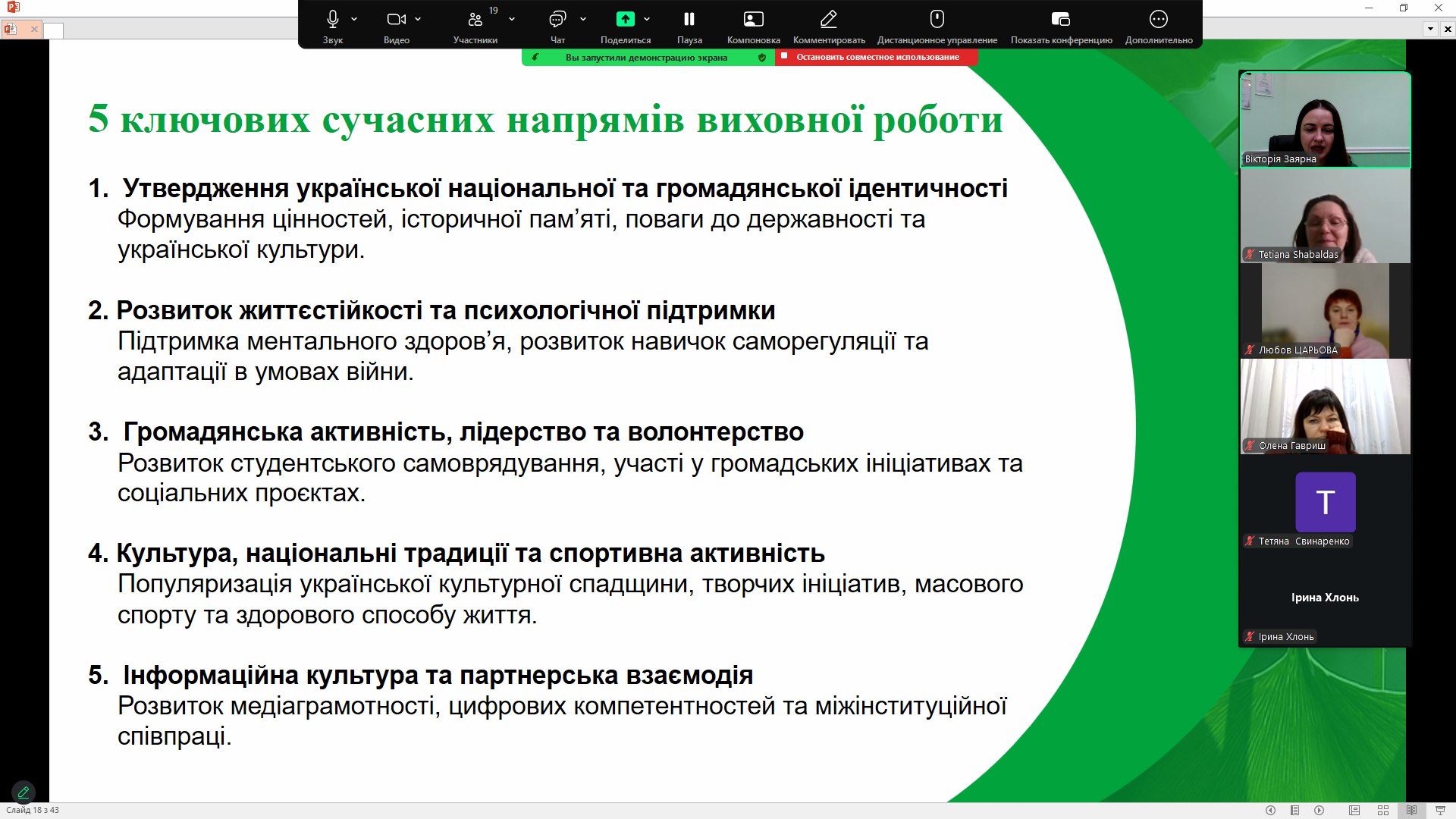This screenshot has height=819, width=1456.
Task: Click Показать конференцию button
Action: [1061, 19]
